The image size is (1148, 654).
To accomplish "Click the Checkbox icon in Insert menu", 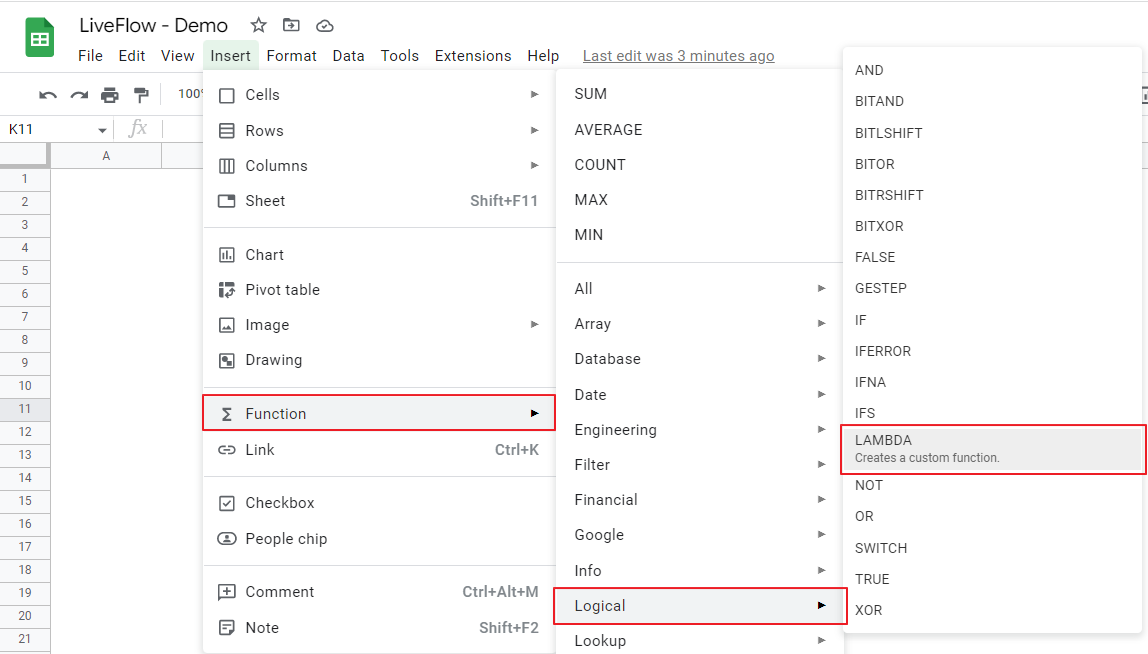I will pos(227,503).
